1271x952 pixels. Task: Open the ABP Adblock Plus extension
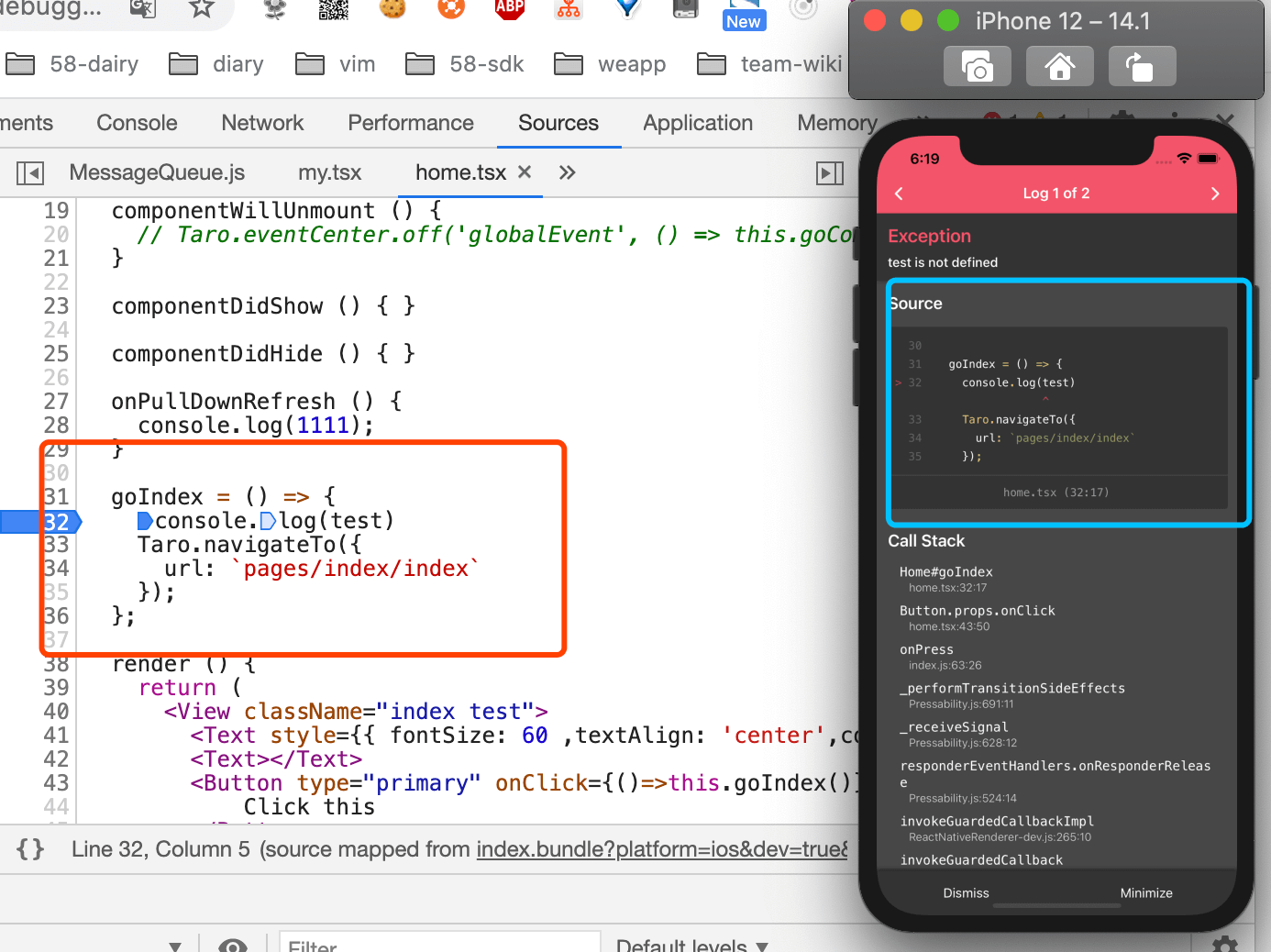point(510,8)
